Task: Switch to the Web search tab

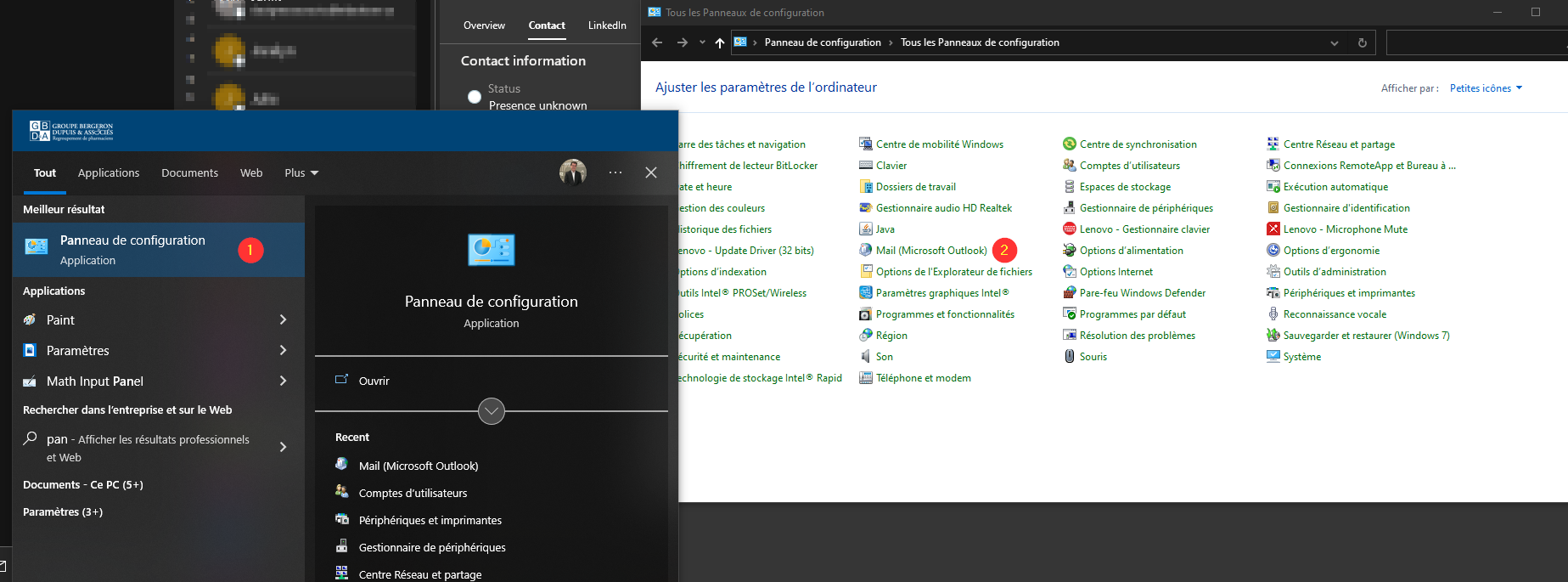Action: pyautogui.click(x=251, y=173)
